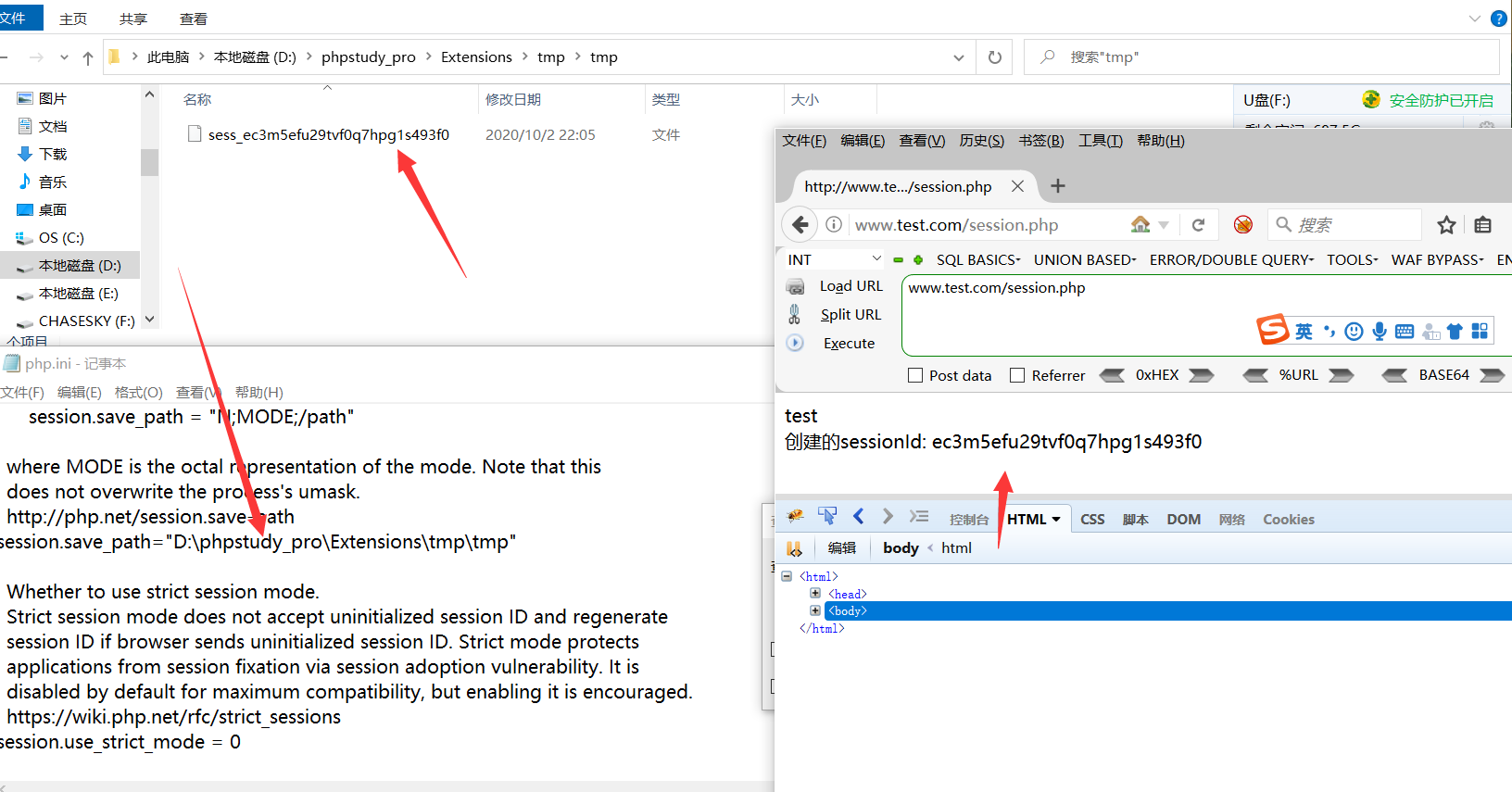Open ERROR/DOUBLE QUERY dropdown menu
The height and width of the screenshot is (792, 1512).
[x=1231, y=260]
